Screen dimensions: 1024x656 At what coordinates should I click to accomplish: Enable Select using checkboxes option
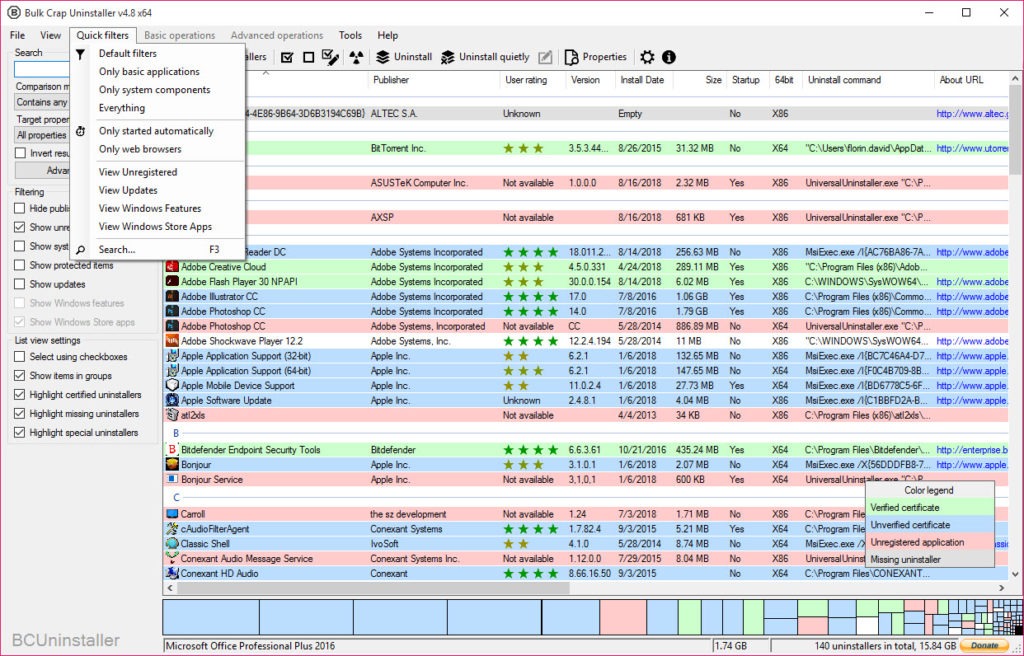click(20, 357)
